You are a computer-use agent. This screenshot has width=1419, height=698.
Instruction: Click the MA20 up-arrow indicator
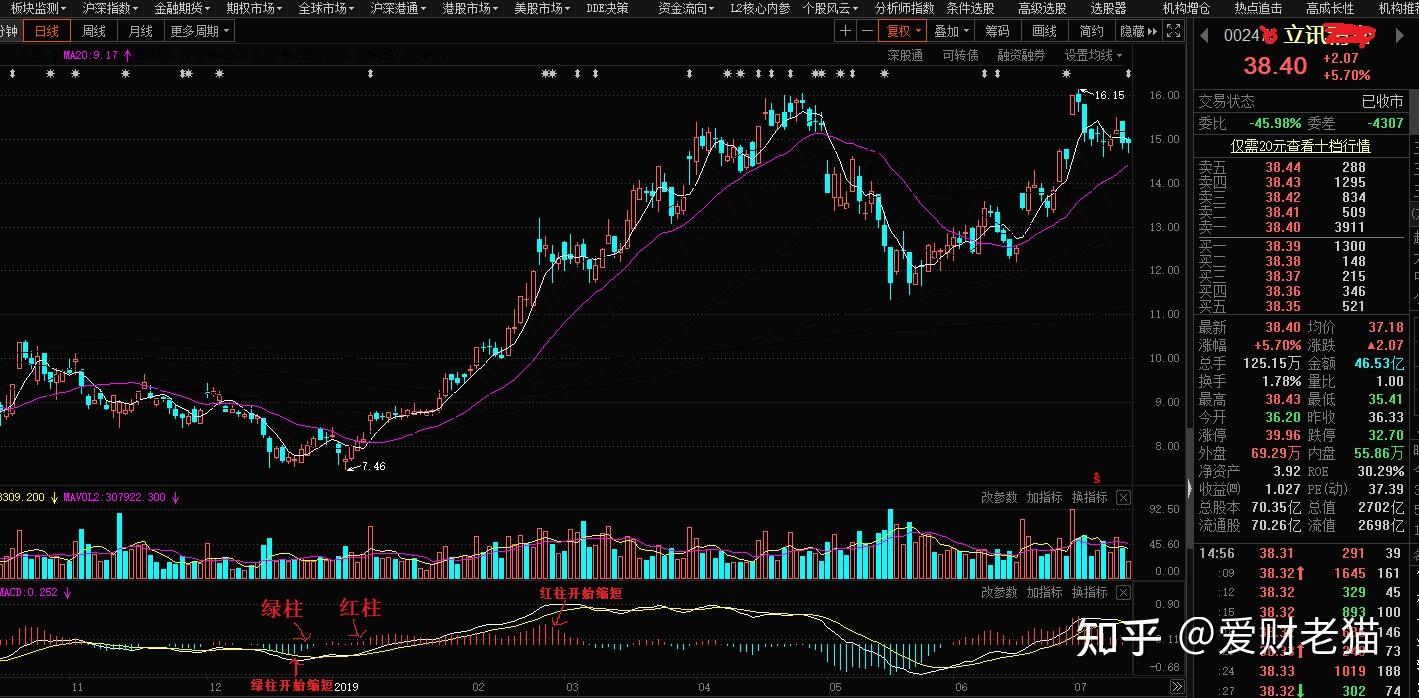pyautogui.click(x=127, y=55)
